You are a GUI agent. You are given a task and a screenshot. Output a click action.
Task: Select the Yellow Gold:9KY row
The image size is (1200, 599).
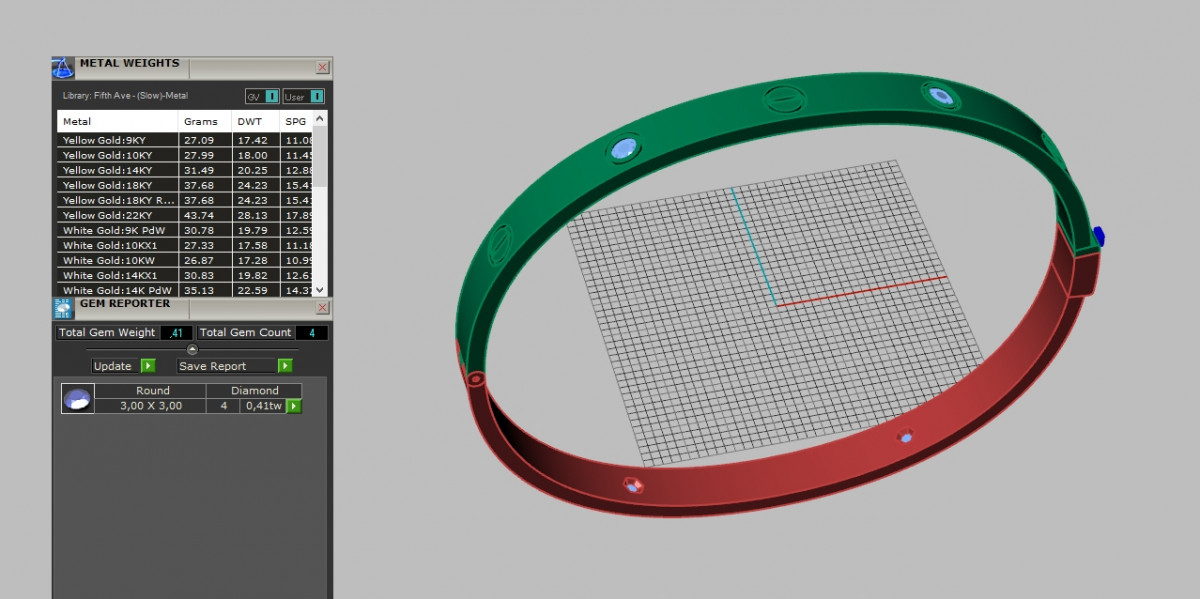tap(185, 140)
